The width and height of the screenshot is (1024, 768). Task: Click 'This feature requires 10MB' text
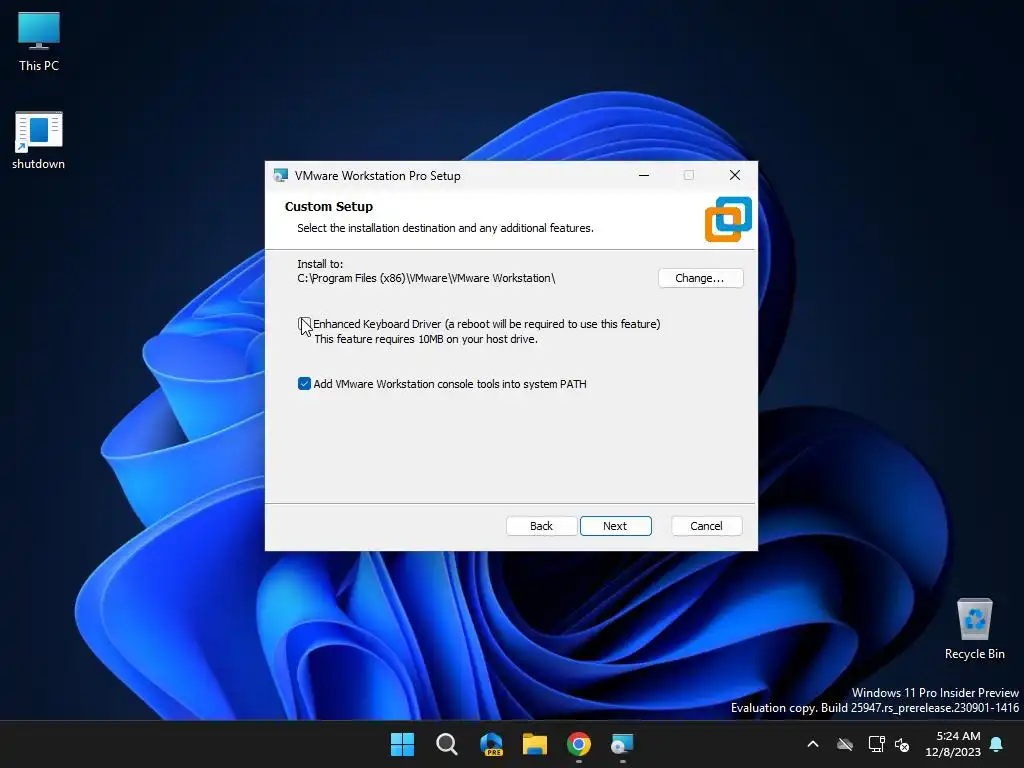pos(426,340)
